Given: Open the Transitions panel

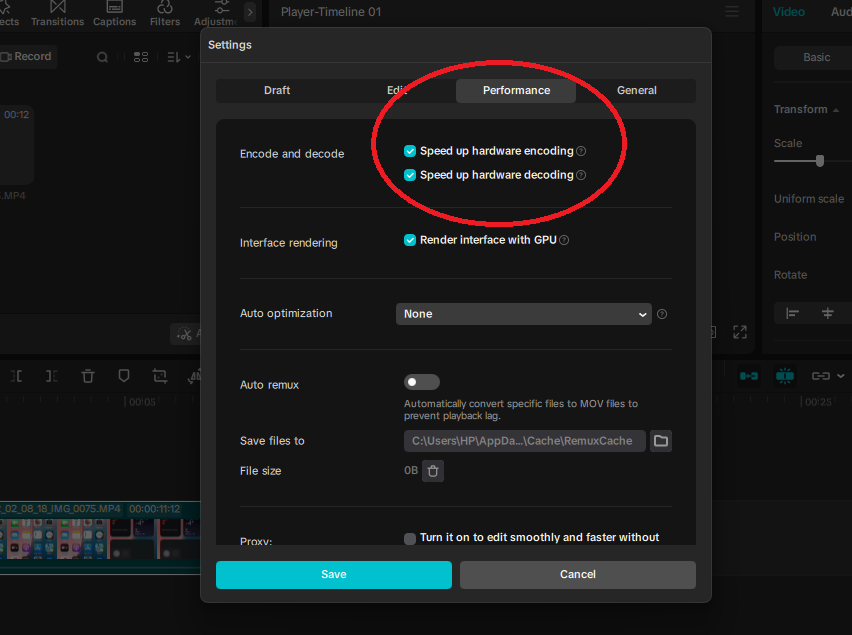Looking at the screenshot, I should click(57, 14).
